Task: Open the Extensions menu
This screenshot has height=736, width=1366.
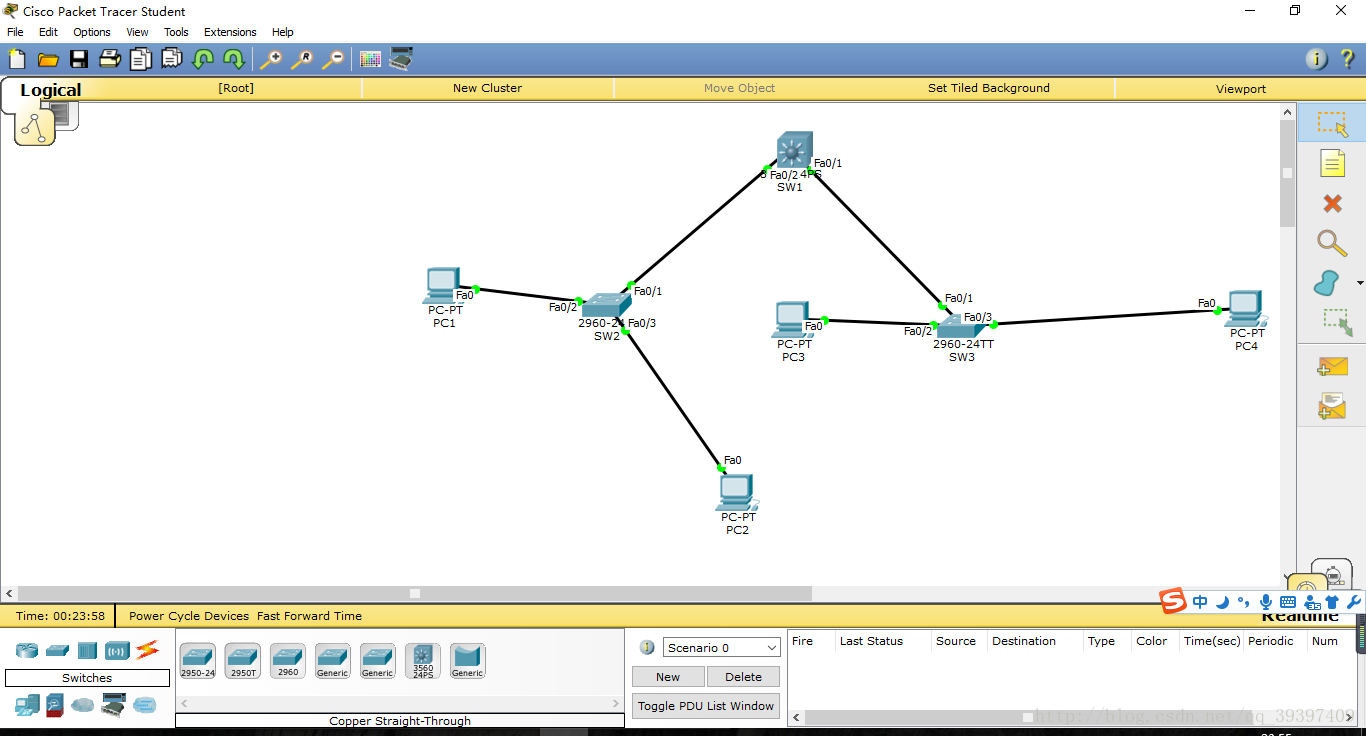Action: coord(230,32)
